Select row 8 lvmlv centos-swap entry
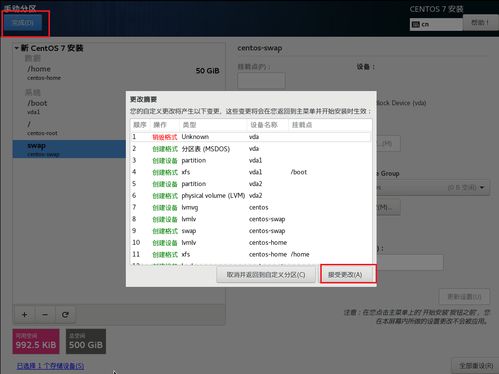Screen dimensions: 499x374 pyautogui.click(x=251, y=219)
